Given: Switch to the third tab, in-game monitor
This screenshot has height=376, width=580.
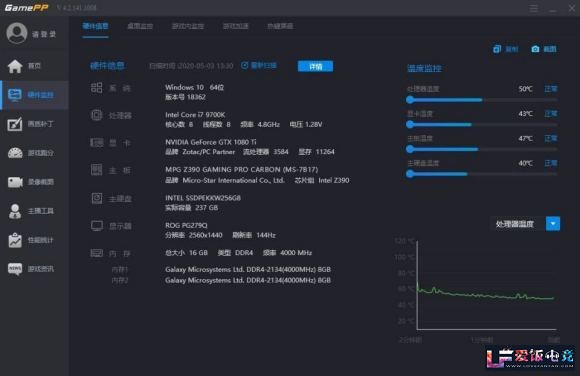Looking at the screenshot, I should click(188, 26).
